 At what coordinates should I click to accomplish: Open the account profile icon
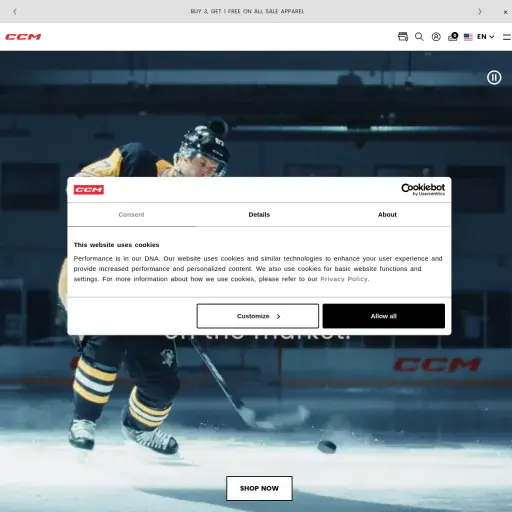click(436, 37)
